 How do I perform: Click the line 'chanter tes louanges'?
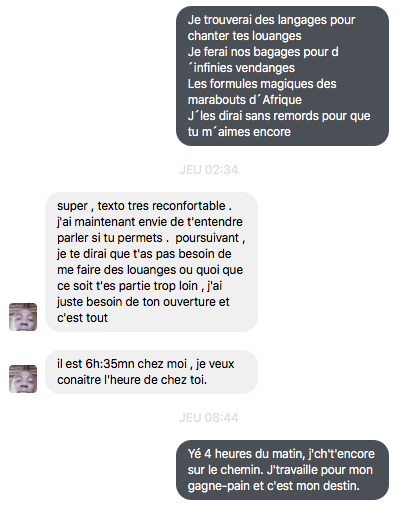244,36
